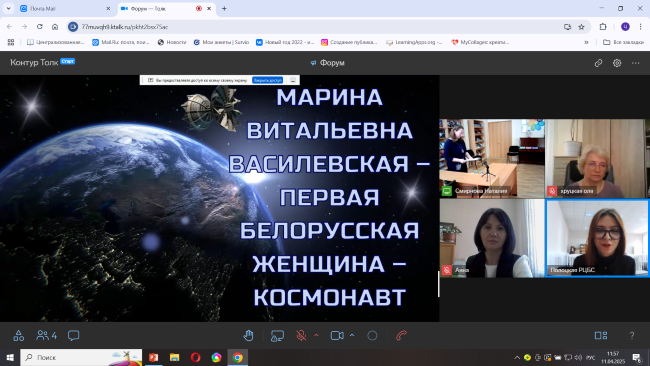
Task: Open LearningApps.org bookmark
Action: pos(414,42)
